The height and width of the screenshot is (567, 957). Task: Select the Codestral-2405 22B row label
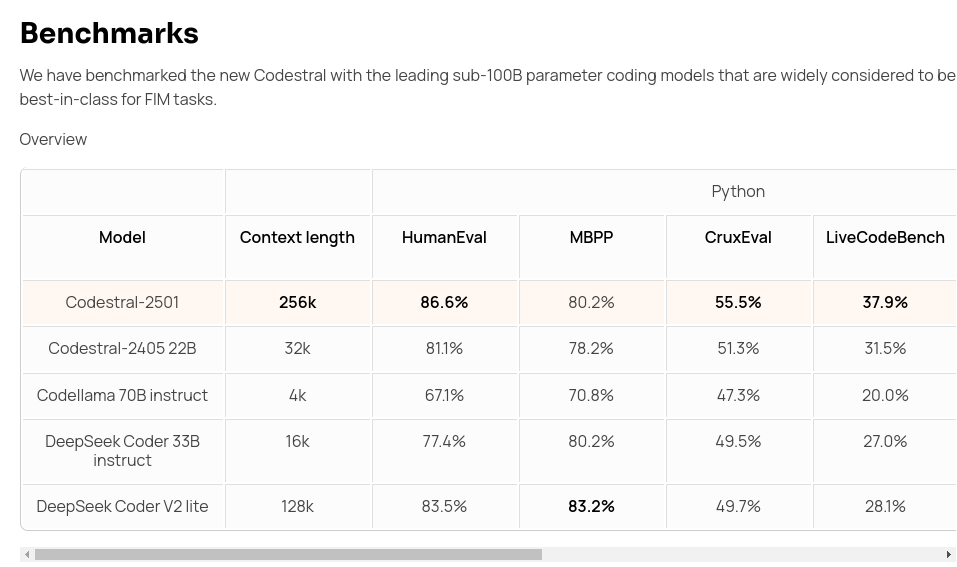point(122,349)
